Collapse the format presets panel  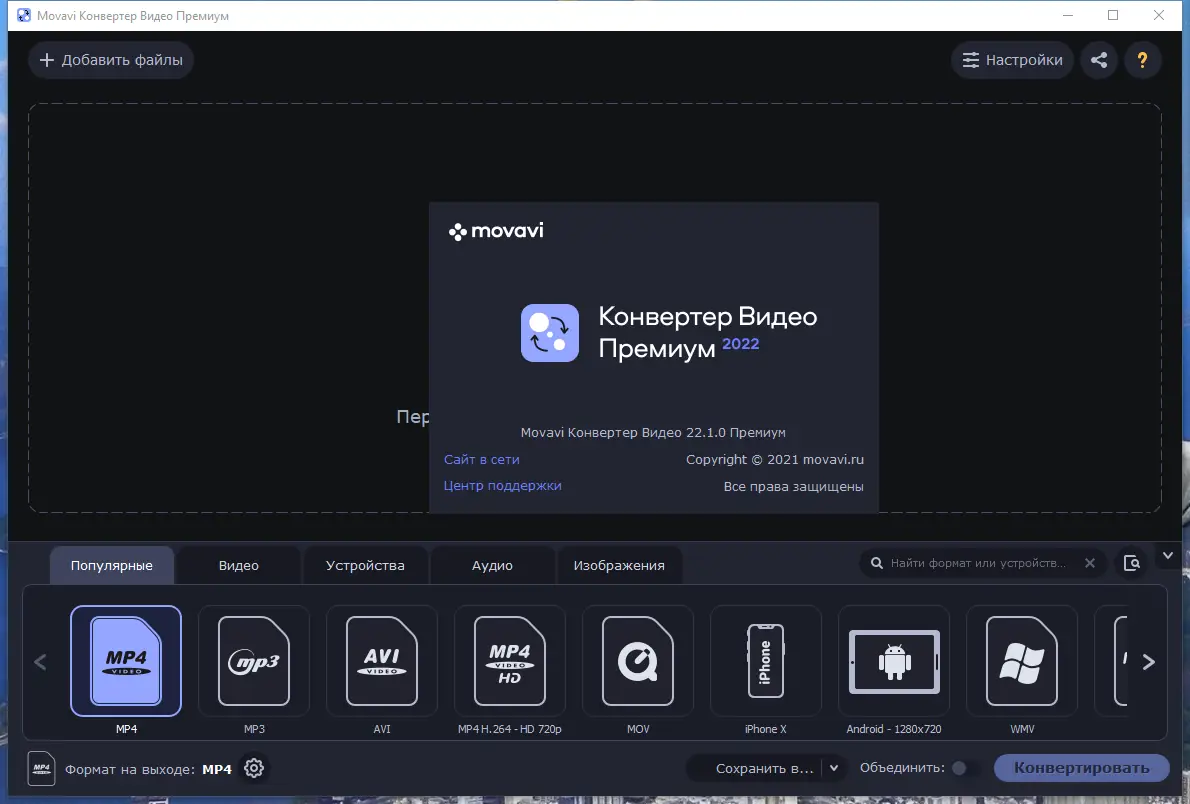coord(1167,554)
